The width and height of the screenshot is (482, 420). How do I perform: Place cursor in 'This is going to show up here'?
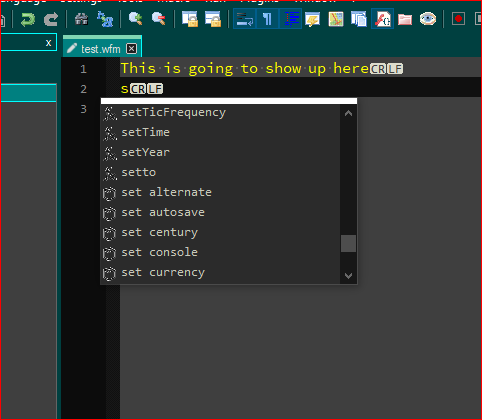244,69
